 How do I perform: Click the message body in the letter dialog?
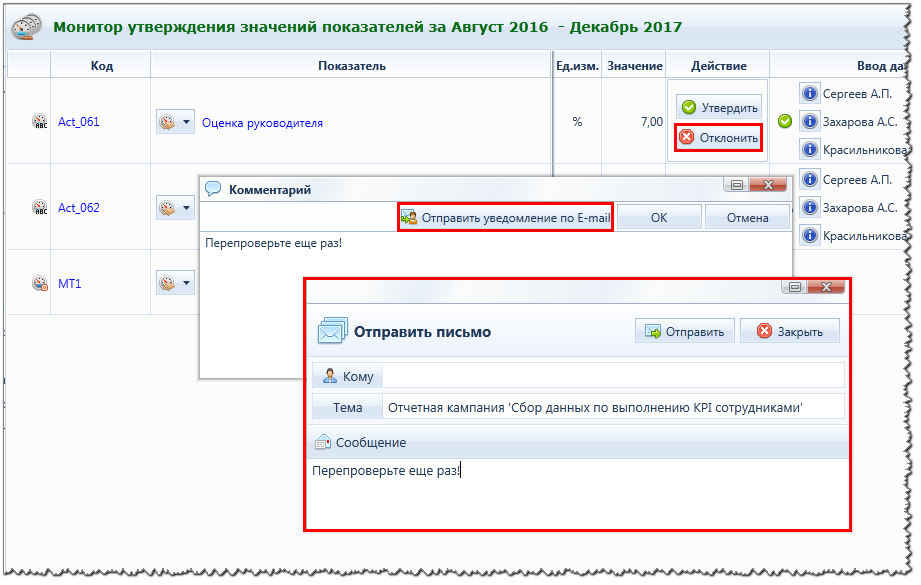[579, 493]
